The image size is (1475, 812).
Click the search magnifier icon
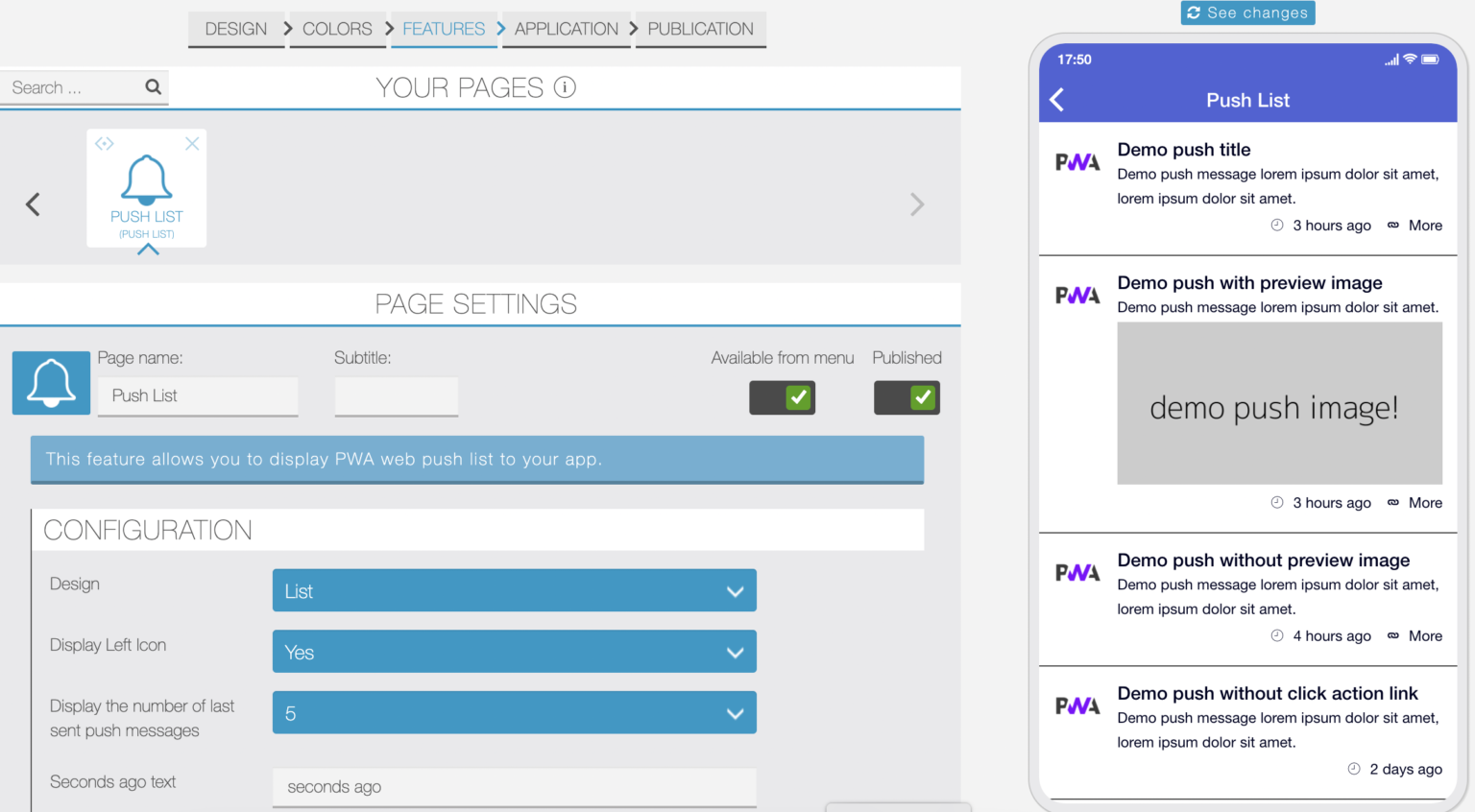point(154,87)
